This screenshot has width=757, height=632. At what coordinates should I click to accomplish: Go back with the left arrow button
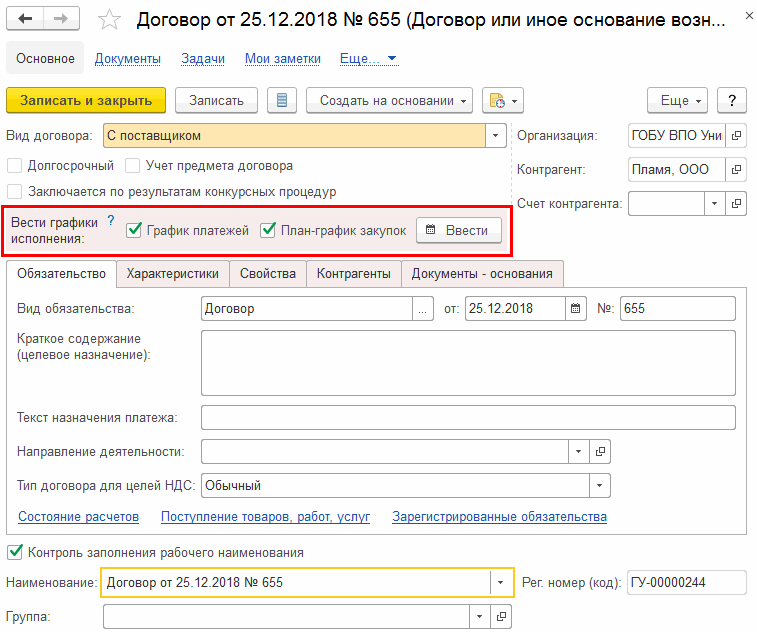pyautogui.click(x=25, y=19)
